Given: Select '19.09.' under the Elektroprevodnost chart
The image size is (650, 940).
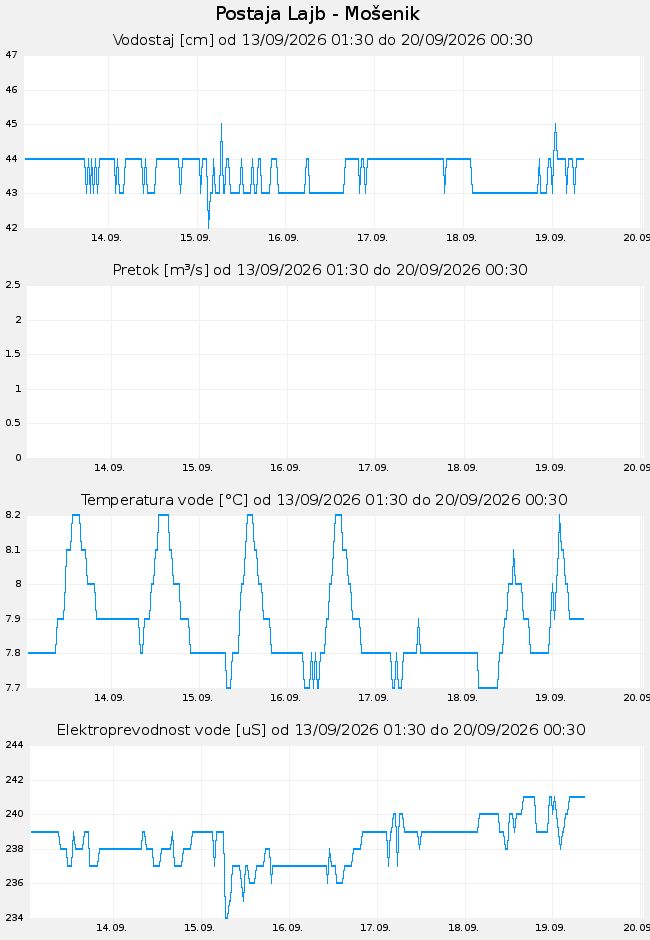Looking at the screenshot, I should click(550, 928).
